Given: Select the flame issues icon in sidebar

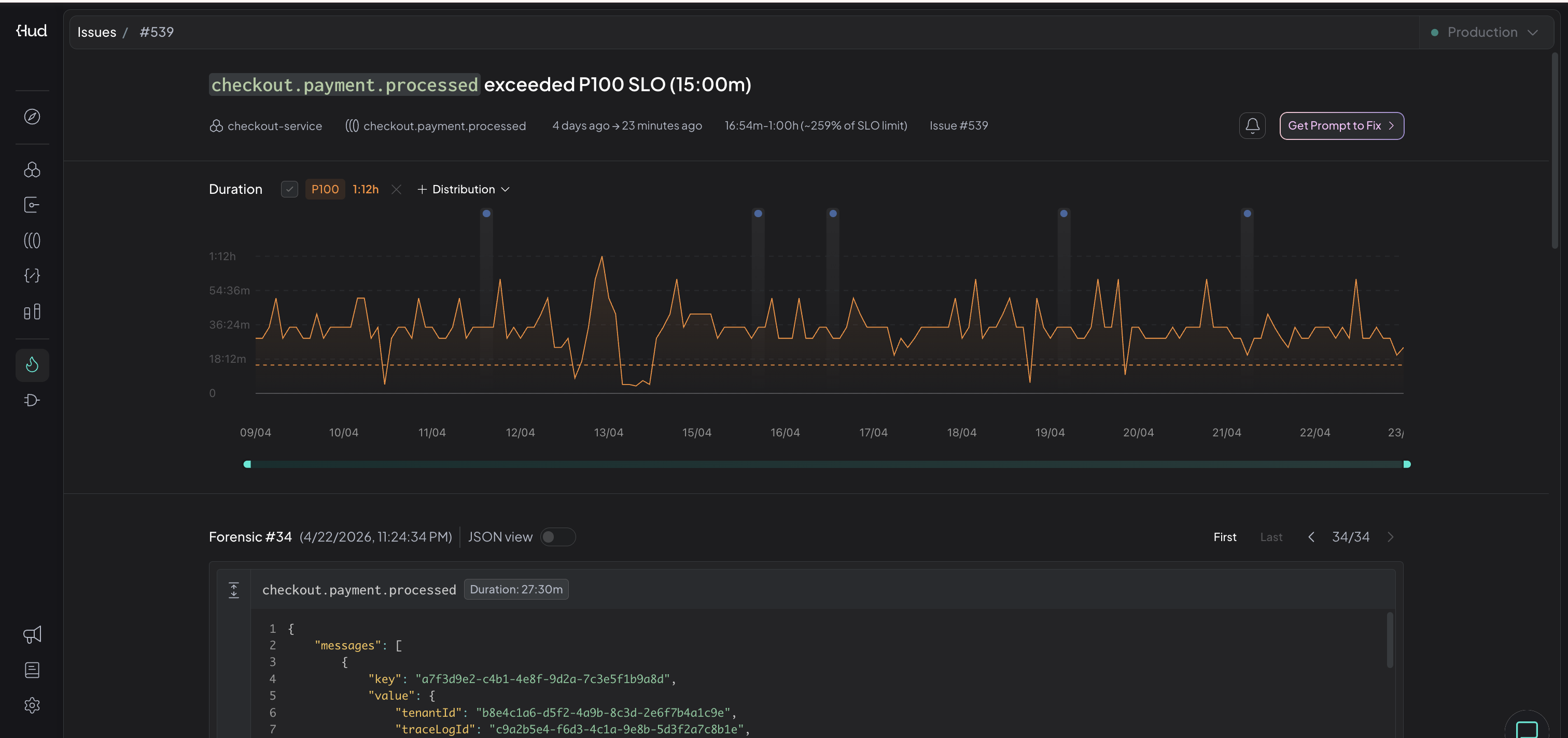Looking at the screenshot, I should (x=32, y=365).
